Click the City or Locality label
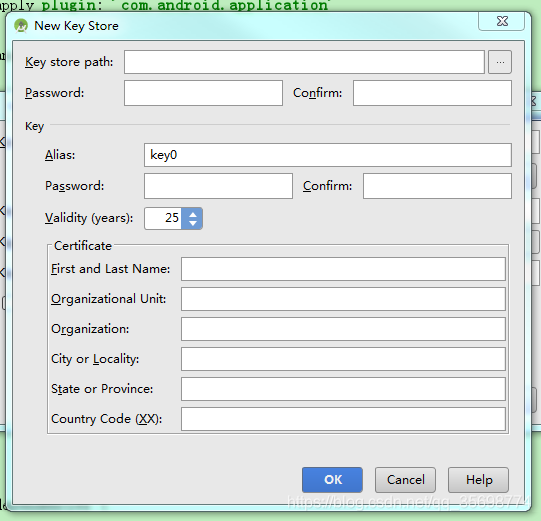The image size is (541, 521). (x=95, y=359)
